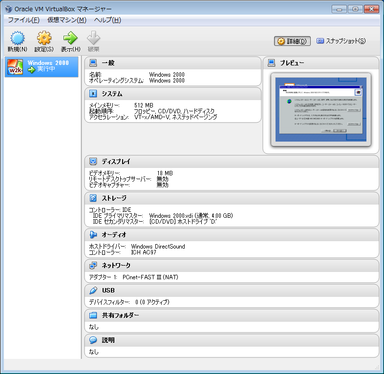This screenshot has height=374, width=384.
Task: Click the New (新規) VM toolbar icon
Action: 17,38
